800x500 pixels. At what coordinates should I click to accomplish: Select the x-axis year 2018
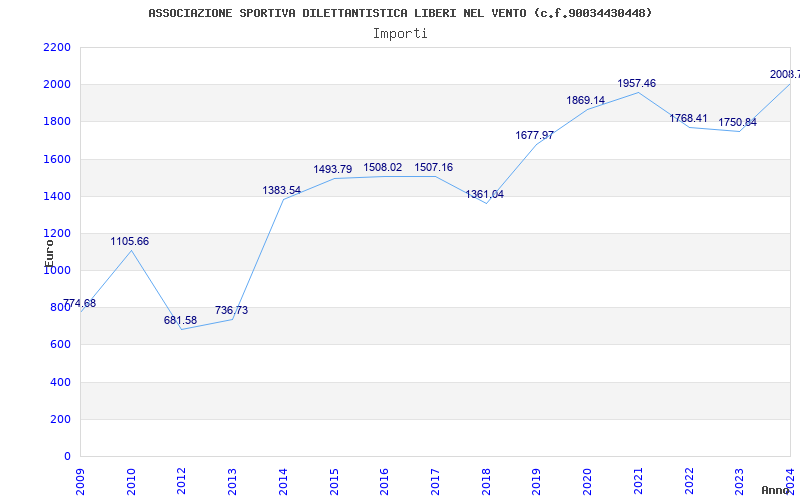(486, 481)
